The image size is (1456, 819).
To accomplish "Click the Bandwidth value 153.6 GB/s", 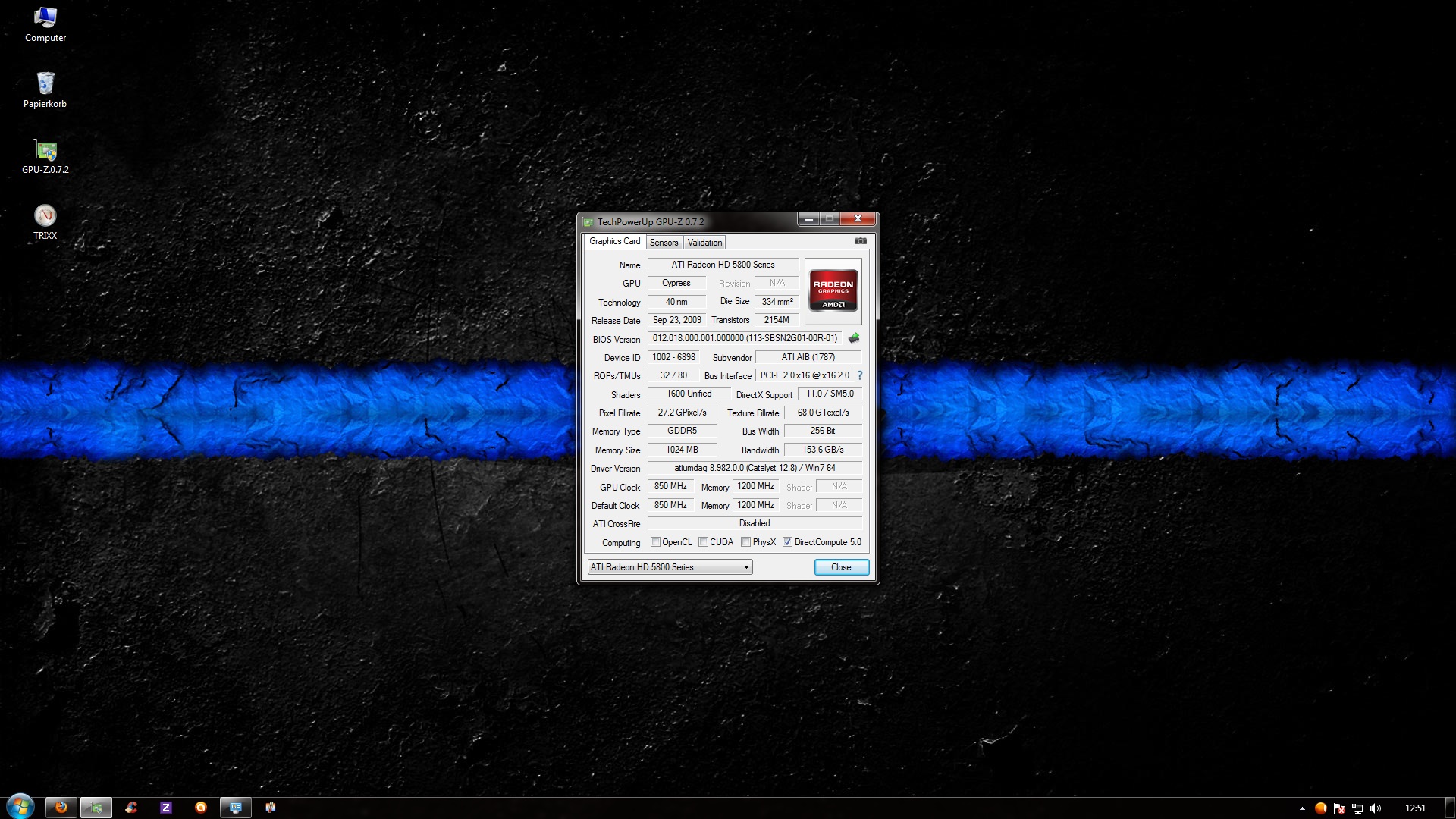I will click(x=823, y=450).
